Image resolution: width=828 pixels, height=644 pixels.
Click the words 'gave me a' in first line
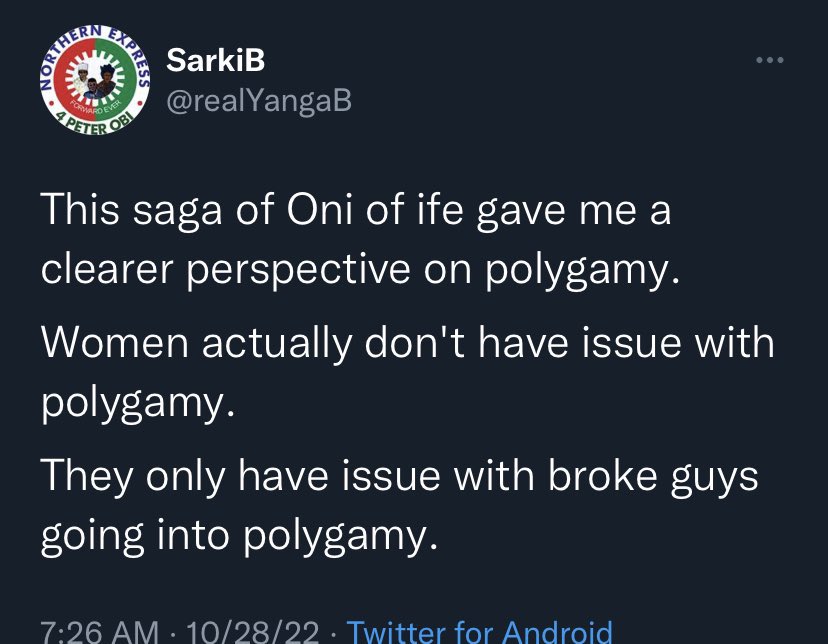point(573,212)
